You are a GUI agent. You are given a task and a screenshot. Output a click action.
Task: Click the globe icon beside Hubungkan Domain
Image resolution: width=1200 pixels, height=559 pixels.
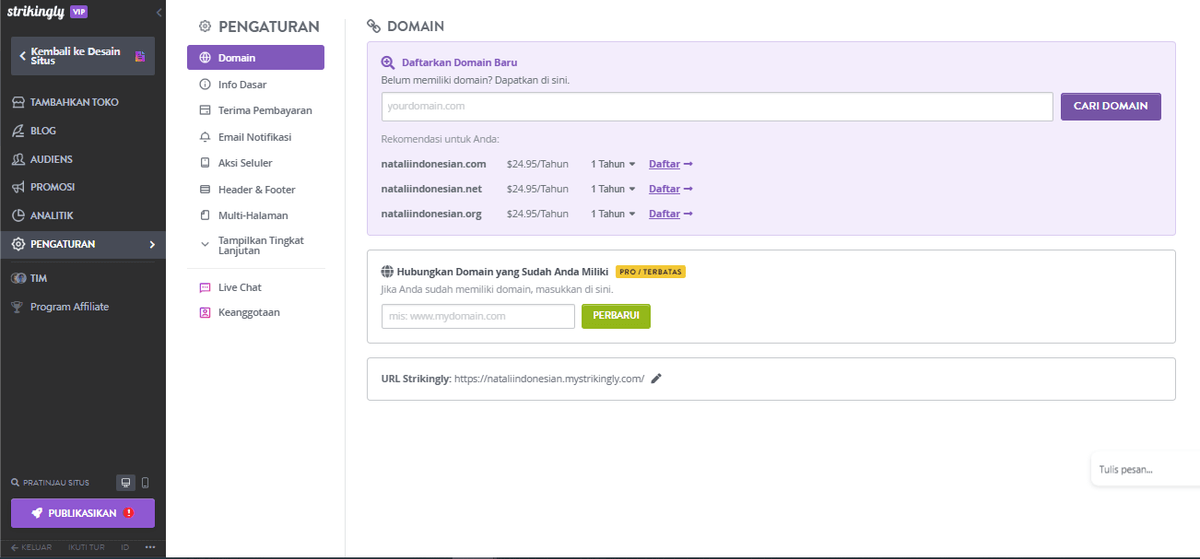click(387, 271)
